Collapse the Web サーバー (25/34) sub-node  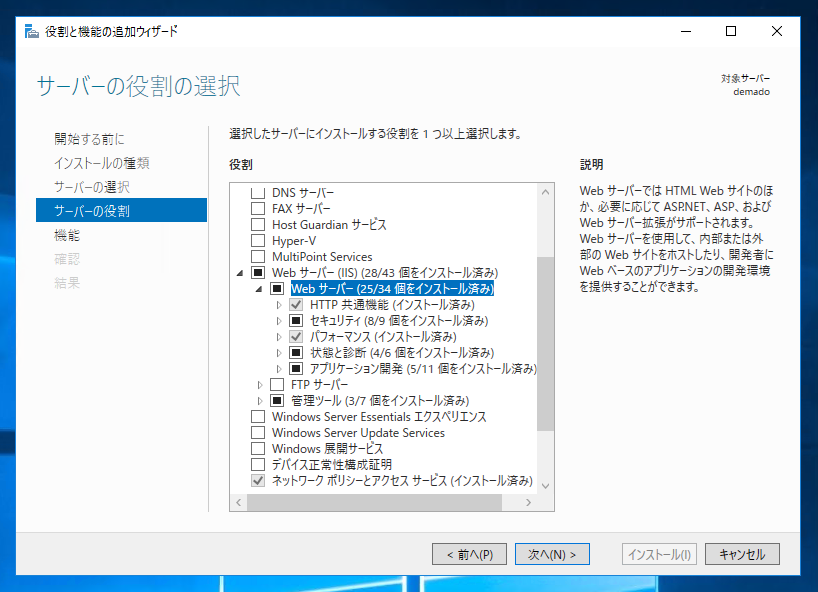click(x=259, y=289)
